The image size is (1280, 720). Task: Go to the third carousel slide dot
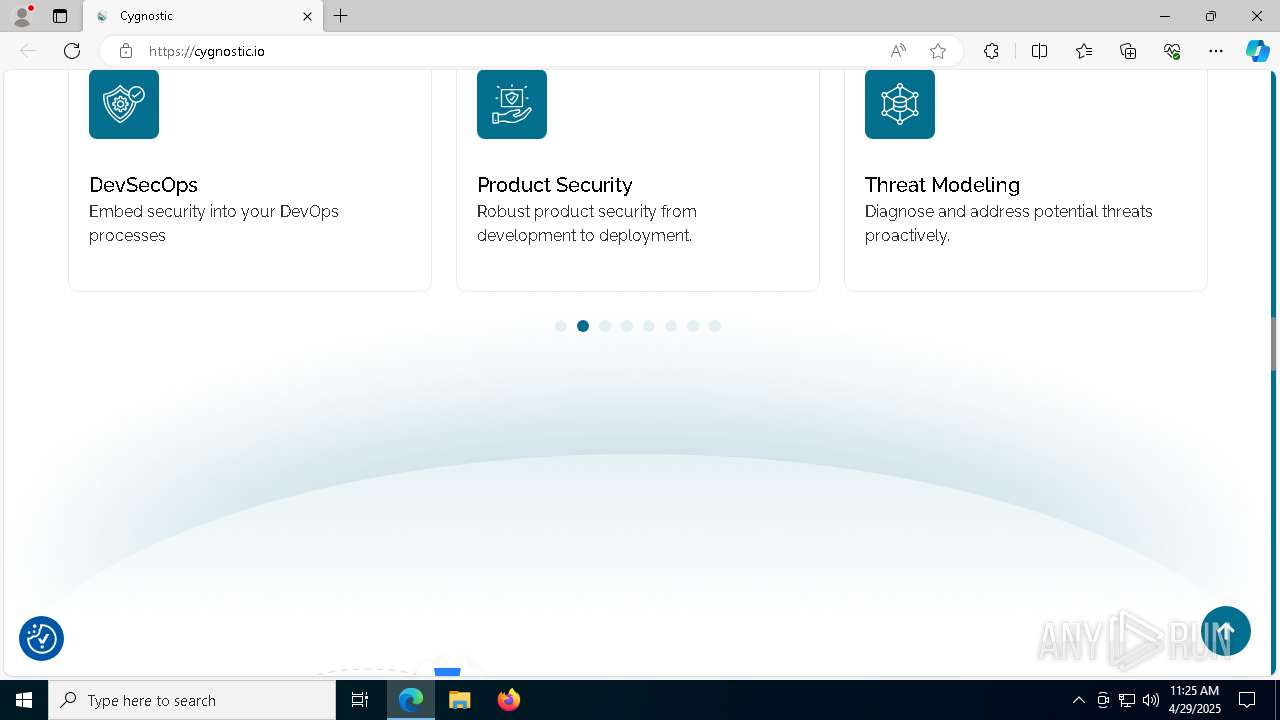[x=605, y=326]
